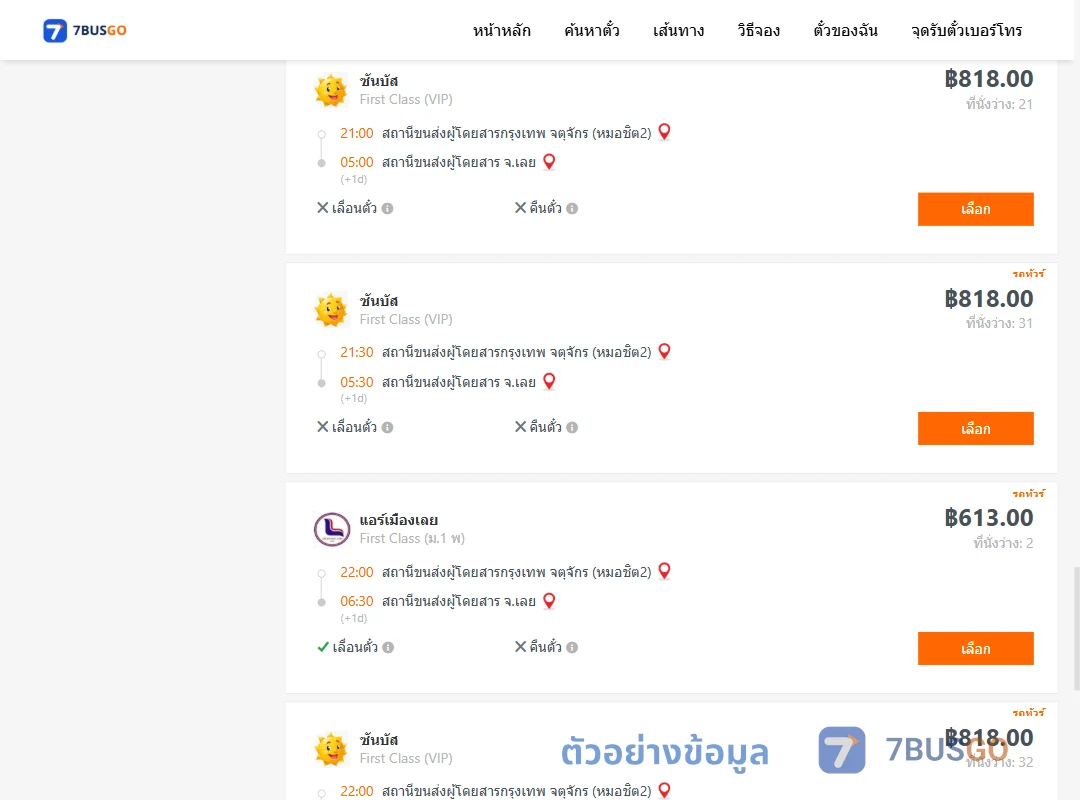Click the แอร์เมืองเลย operator name

click(x=399, y=520)
